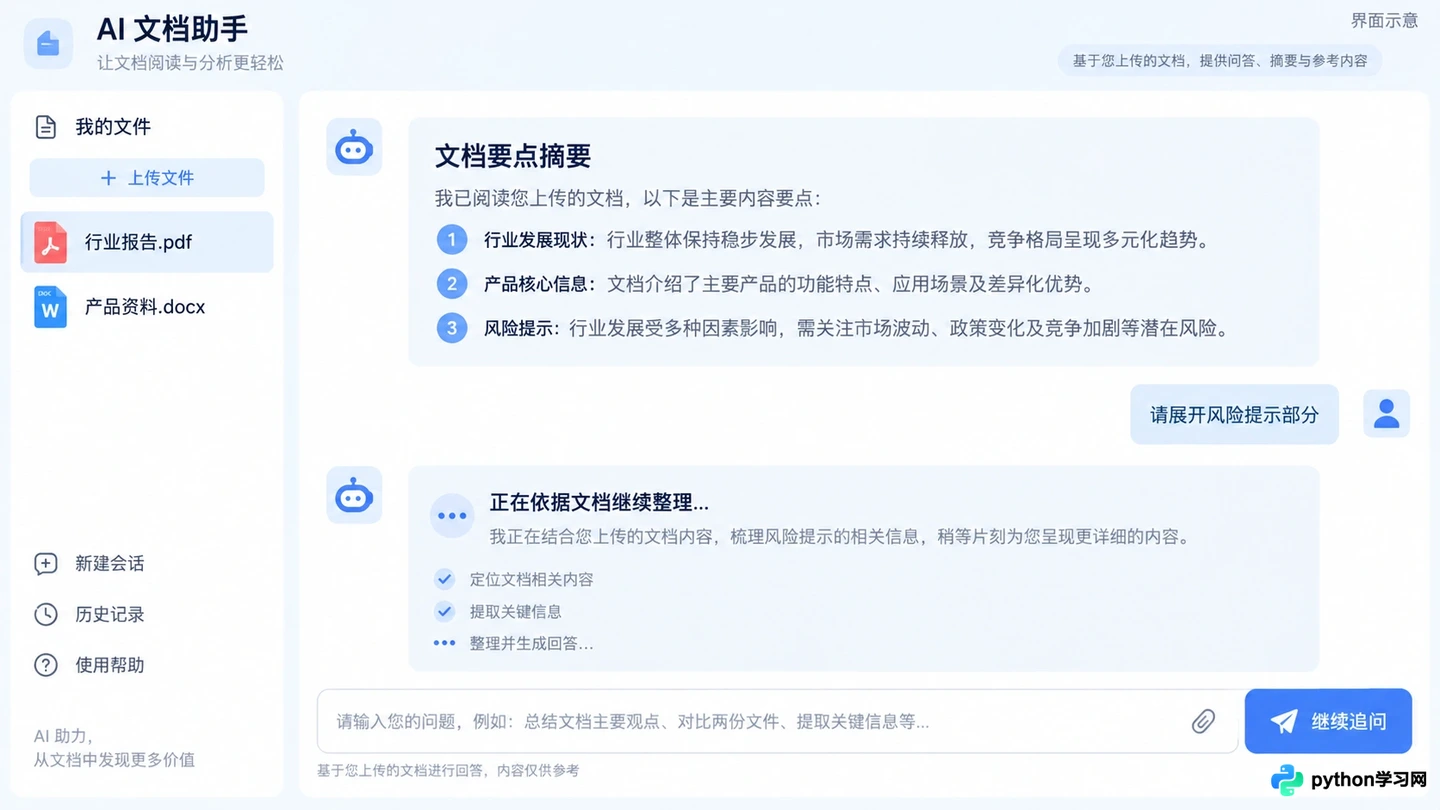Click the 我的文件 sidebar heading text
This screenshot has height=810, width=1440.
(113, 127)
